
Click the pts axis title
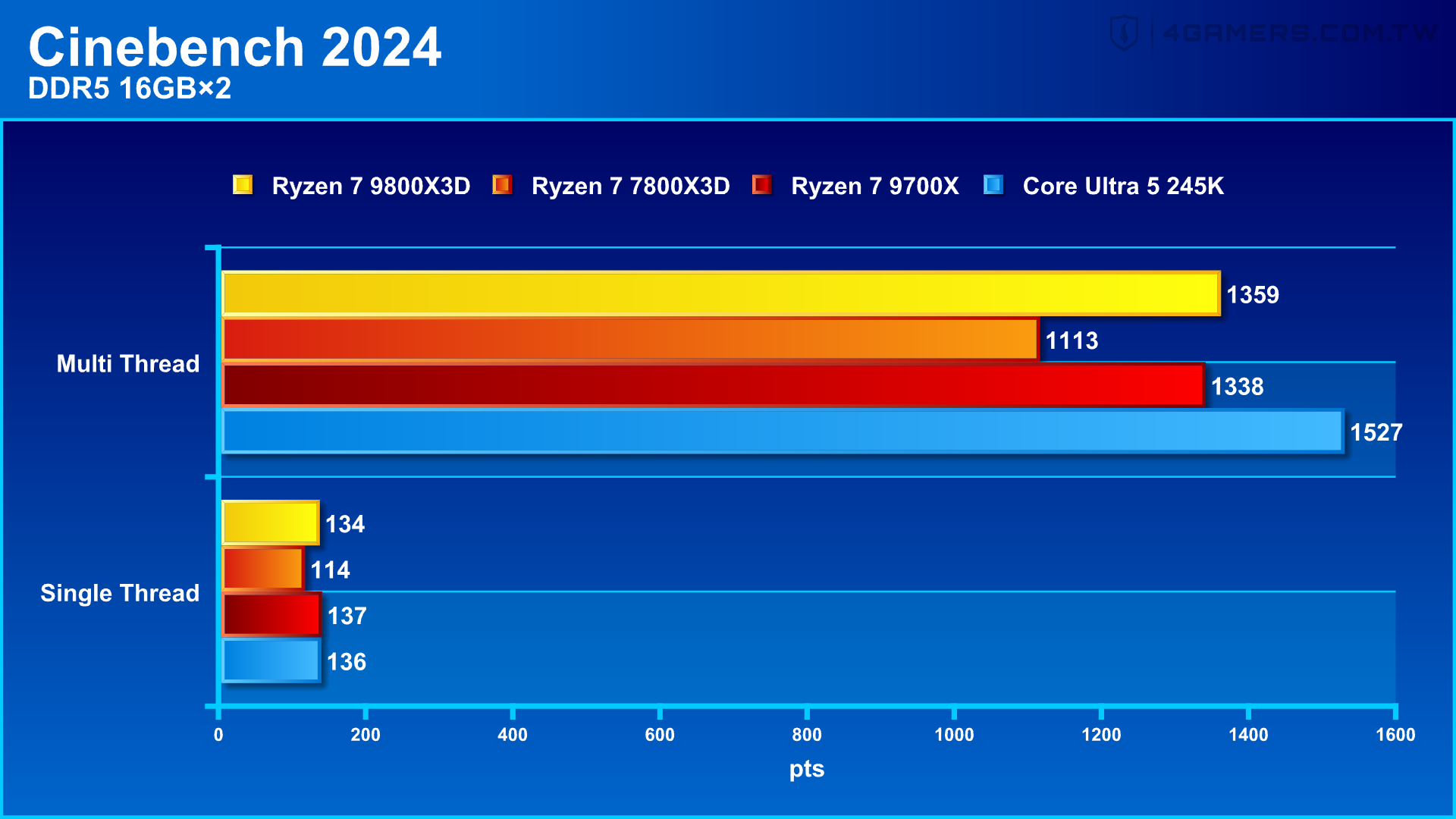pos(807,770)
